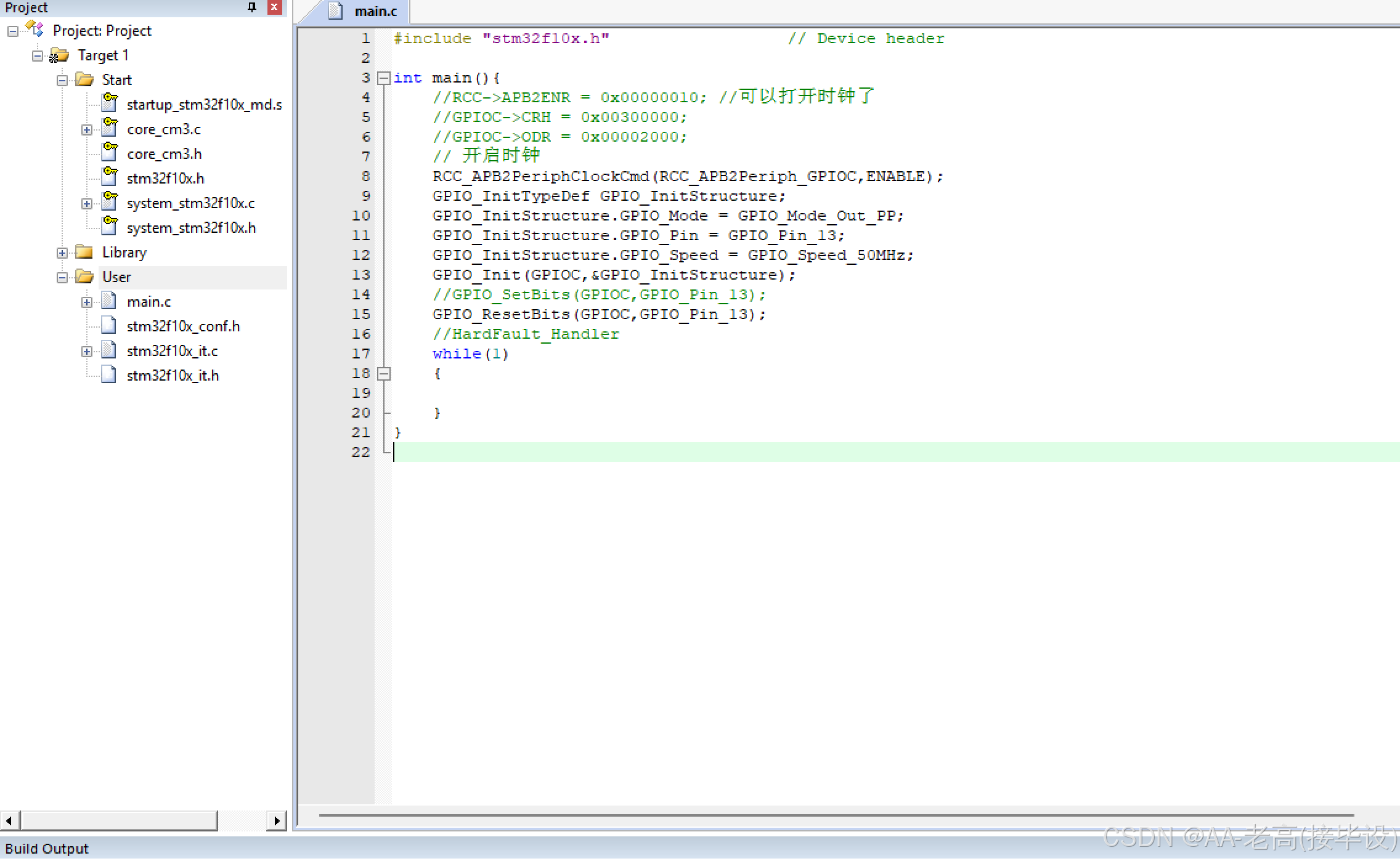Select core_cm3.c in project tree
The width and height of the screenshot is (1400, 861).
pos(164,129)
